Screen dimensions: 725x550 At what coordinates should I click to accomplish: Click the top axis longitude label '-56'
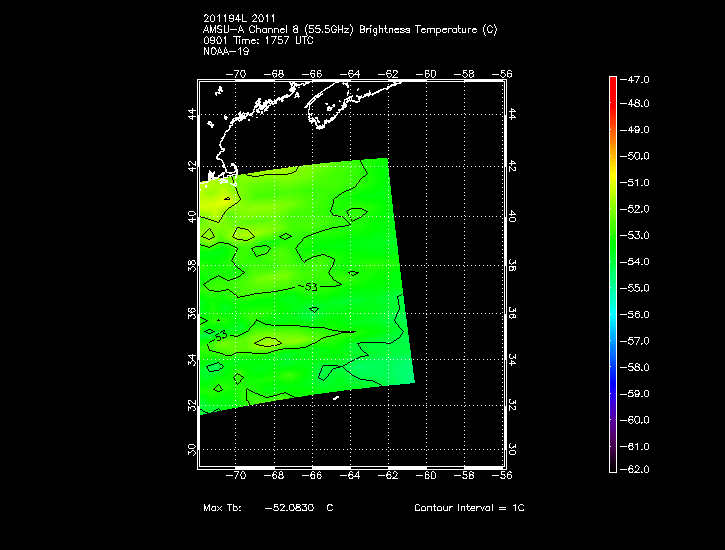coord(502,74)
